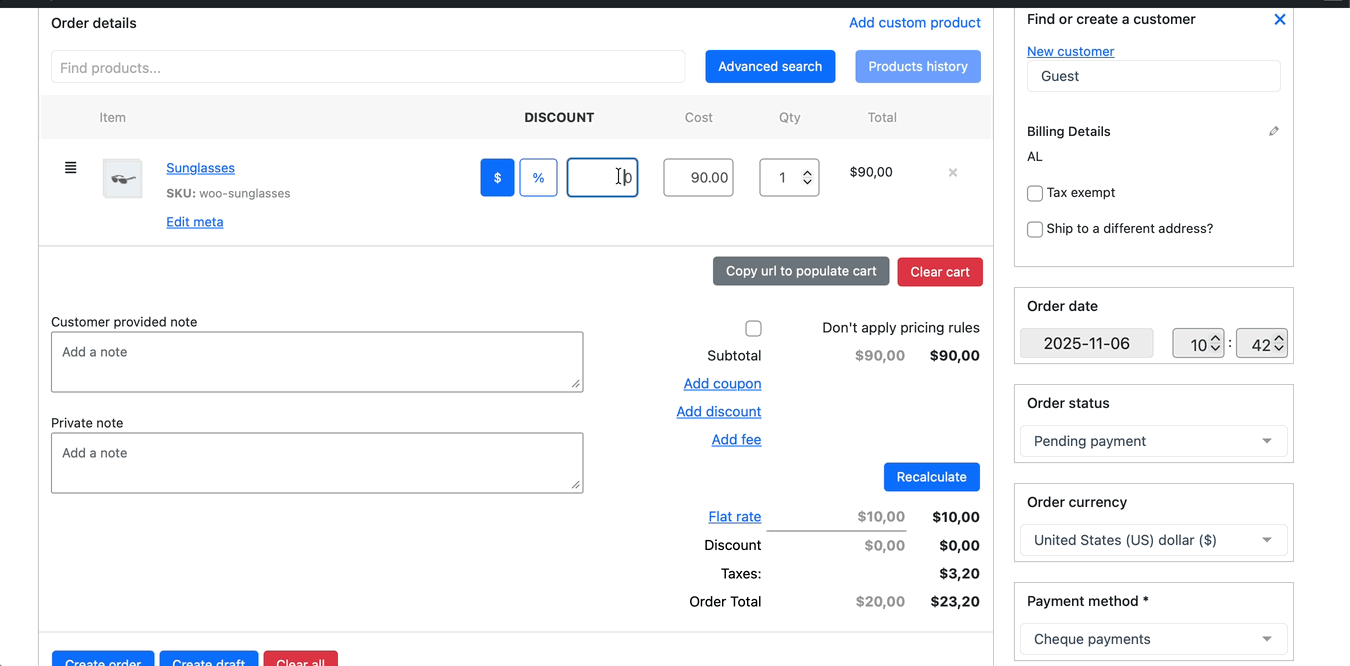
Task: Click the drag handle beside Sunglasses item
Action: click(x=70, y=168)
